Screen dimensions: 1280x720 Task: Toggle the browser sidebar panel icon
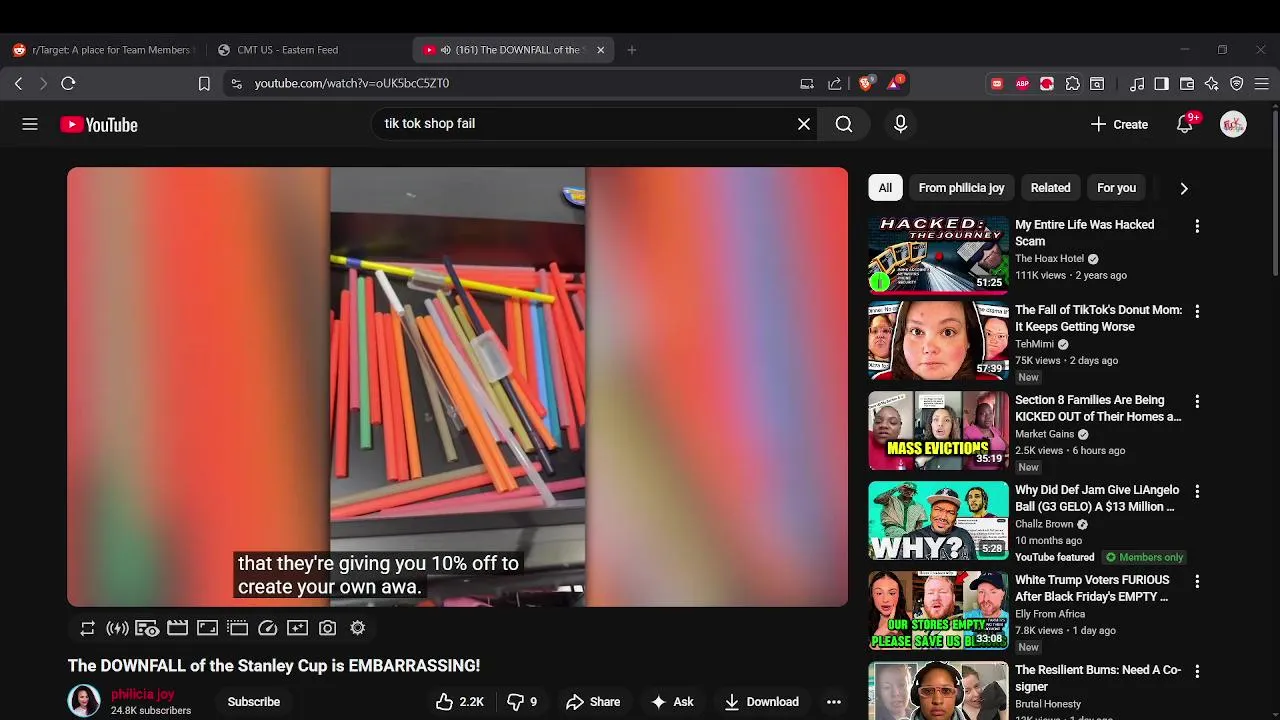pyautogui.click(x=1161, y=84)
